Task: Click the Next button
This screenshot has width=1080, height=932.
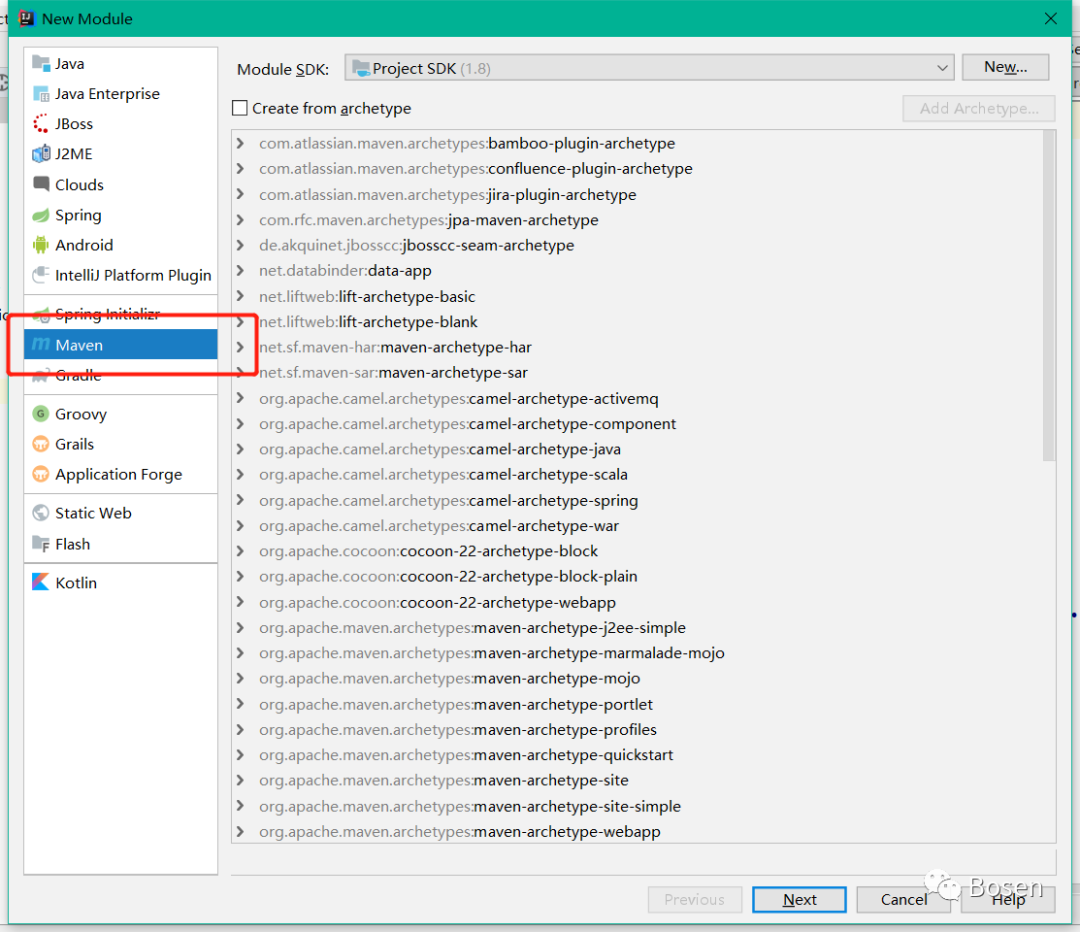Action: (799, 899)
